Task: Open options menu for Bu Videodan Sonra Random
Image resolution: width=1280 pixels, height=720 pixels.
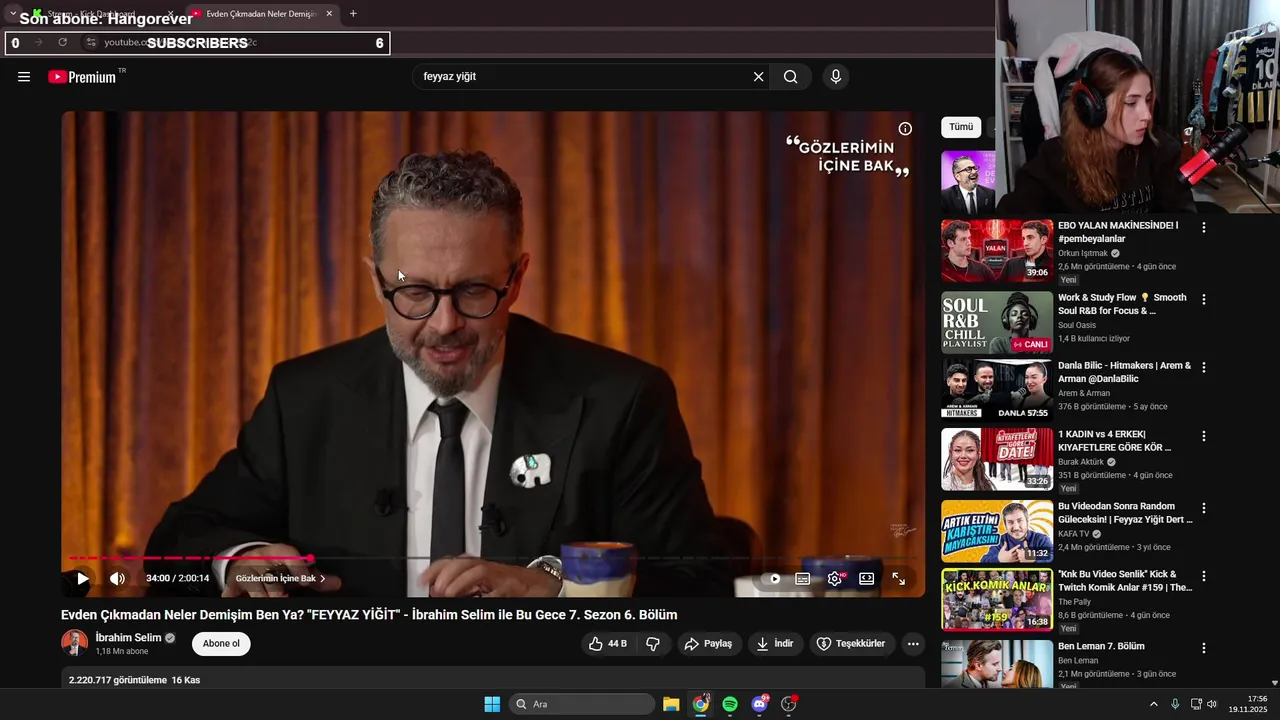Action: [1204, 508]
